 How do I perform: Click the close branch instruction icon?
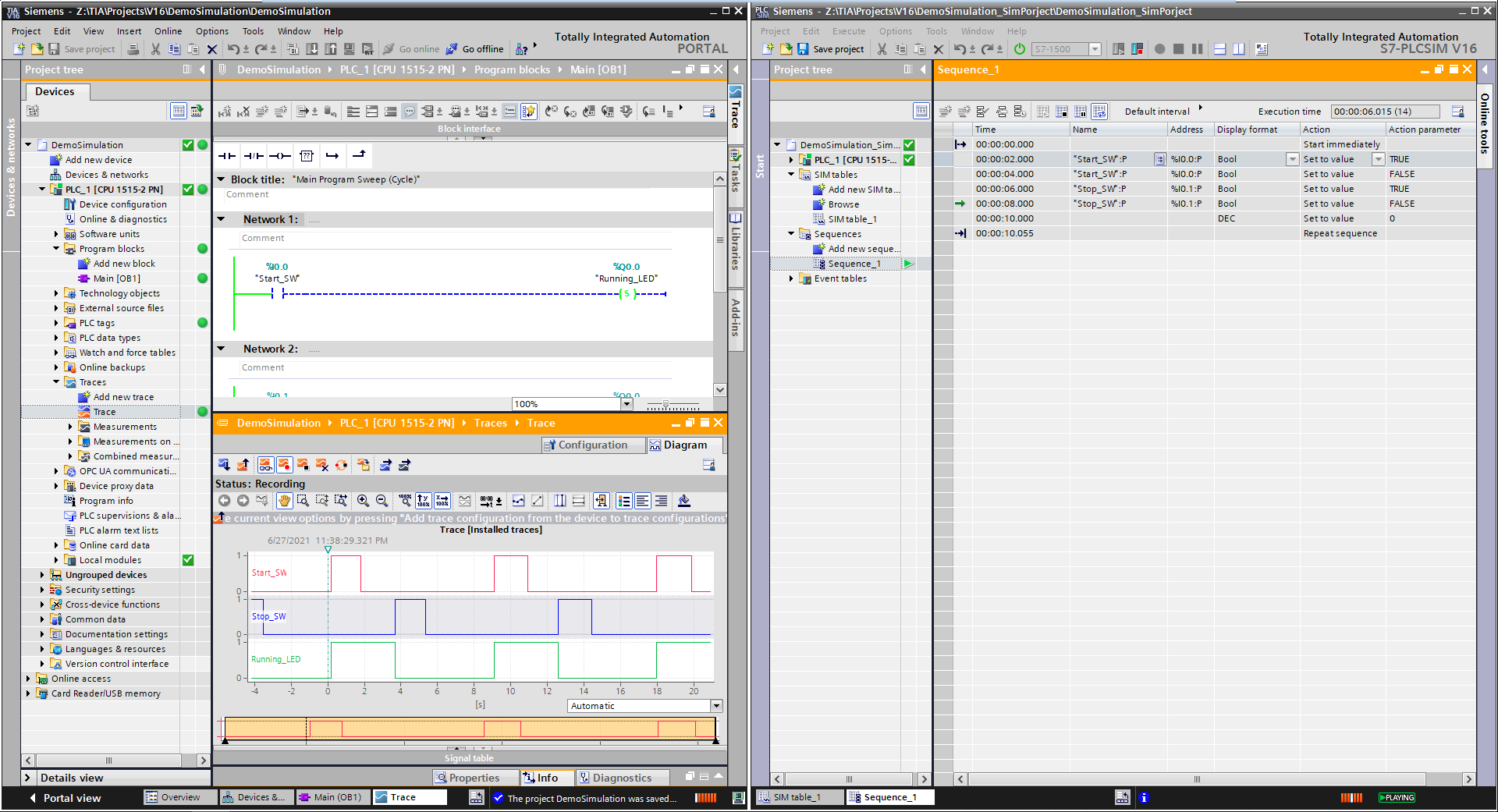(x=360, y=156)
